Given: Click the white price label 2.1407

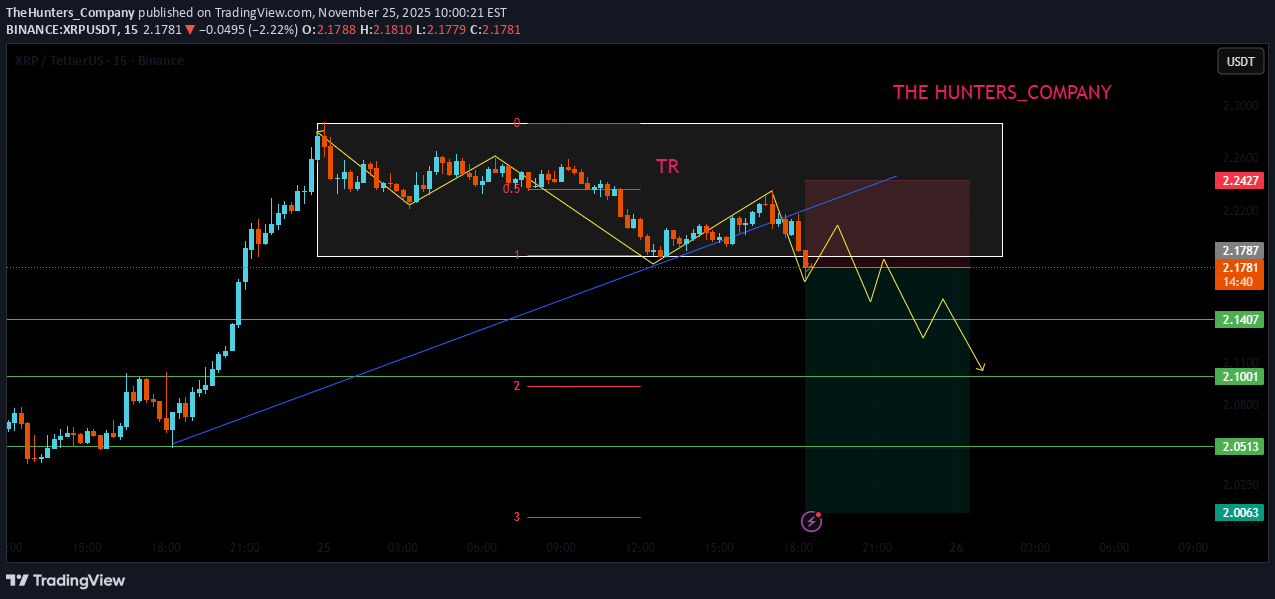Looking at the screenshot, I should pyautogui.click(x=1240, y=318).
